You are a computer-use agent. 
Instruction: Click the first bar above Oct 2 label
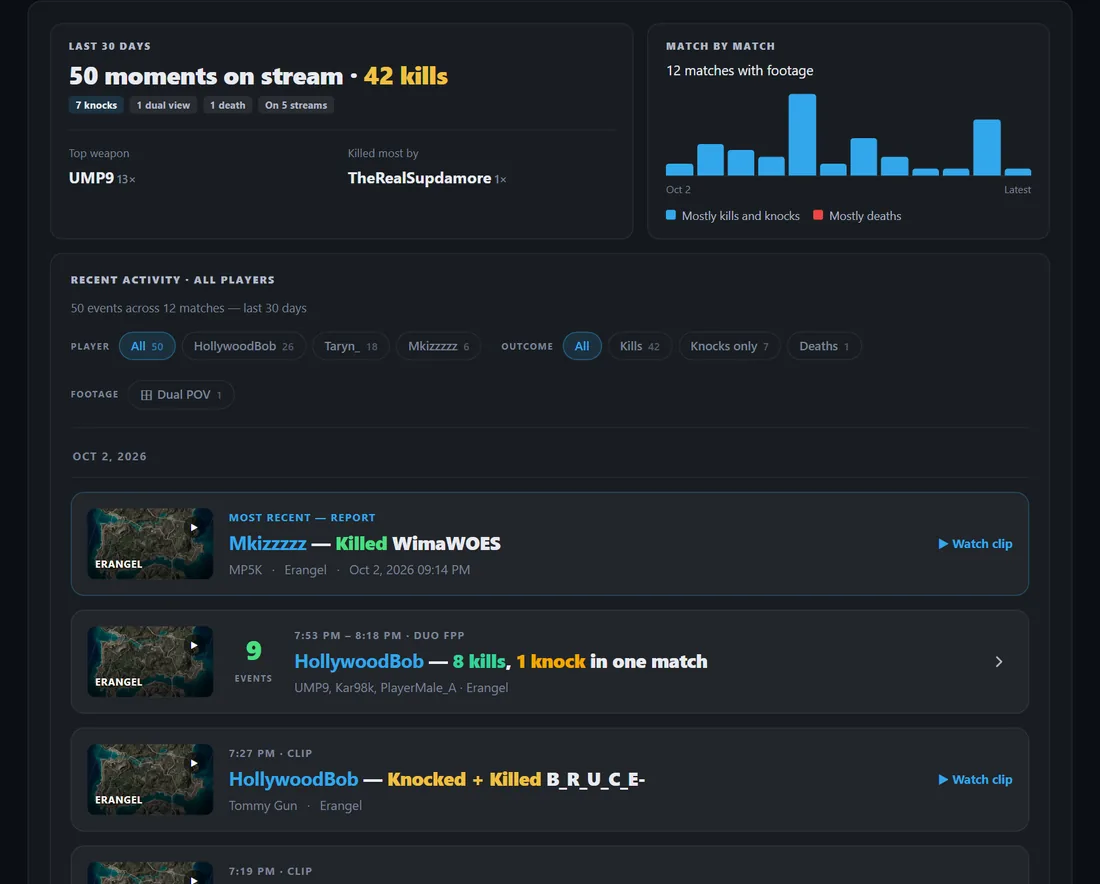pyautogui.click(x=679, y=170)
